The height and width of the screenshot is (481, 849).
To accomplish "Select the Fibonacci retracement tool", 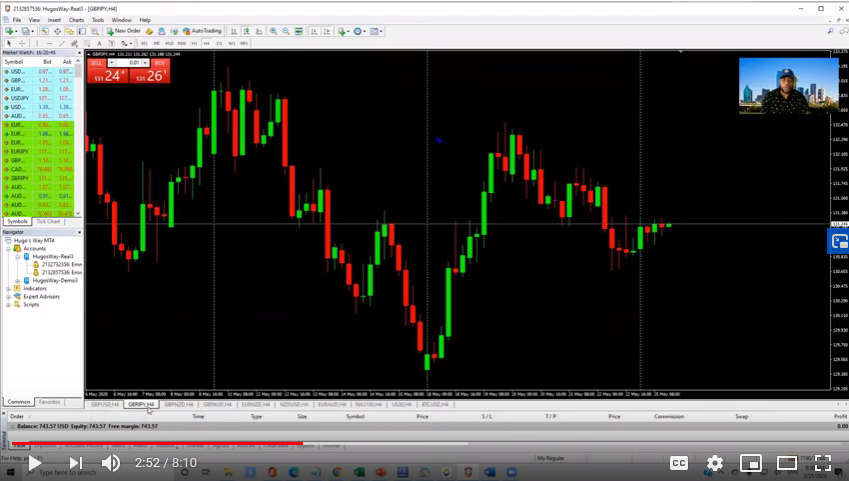I will pyautogui.click(x=87, y=43).
